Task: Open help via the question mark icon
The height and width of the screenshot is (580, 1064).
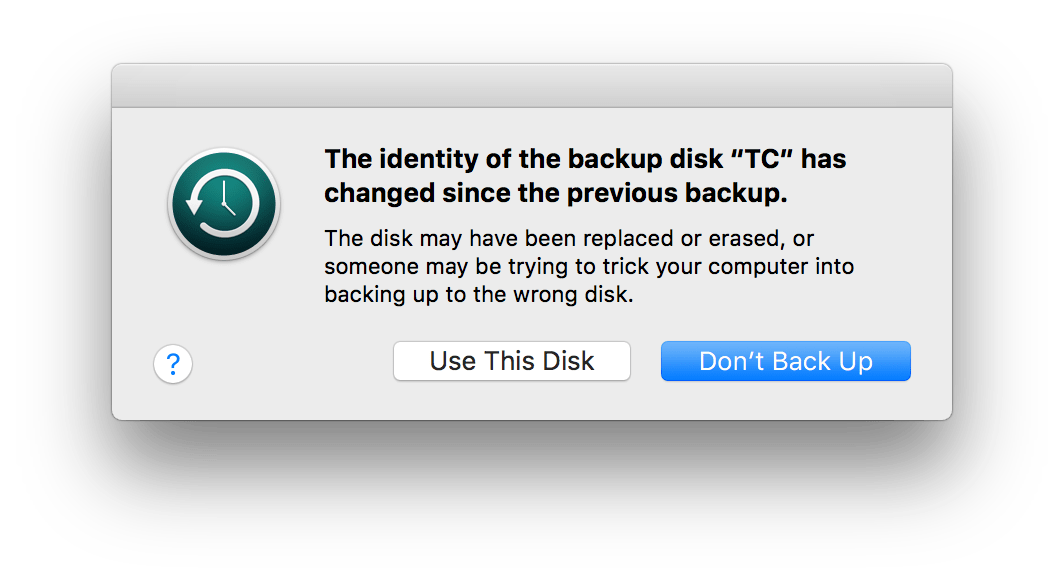Action: [x=173, y=364]
